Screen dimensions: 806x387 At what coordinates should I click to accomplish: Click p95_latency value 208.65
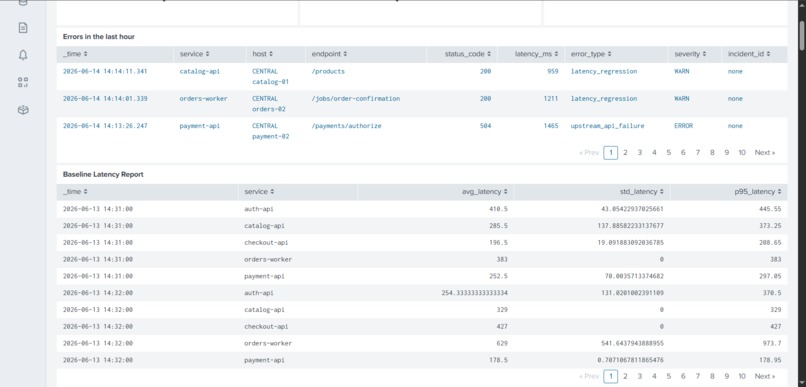point(770,243)
